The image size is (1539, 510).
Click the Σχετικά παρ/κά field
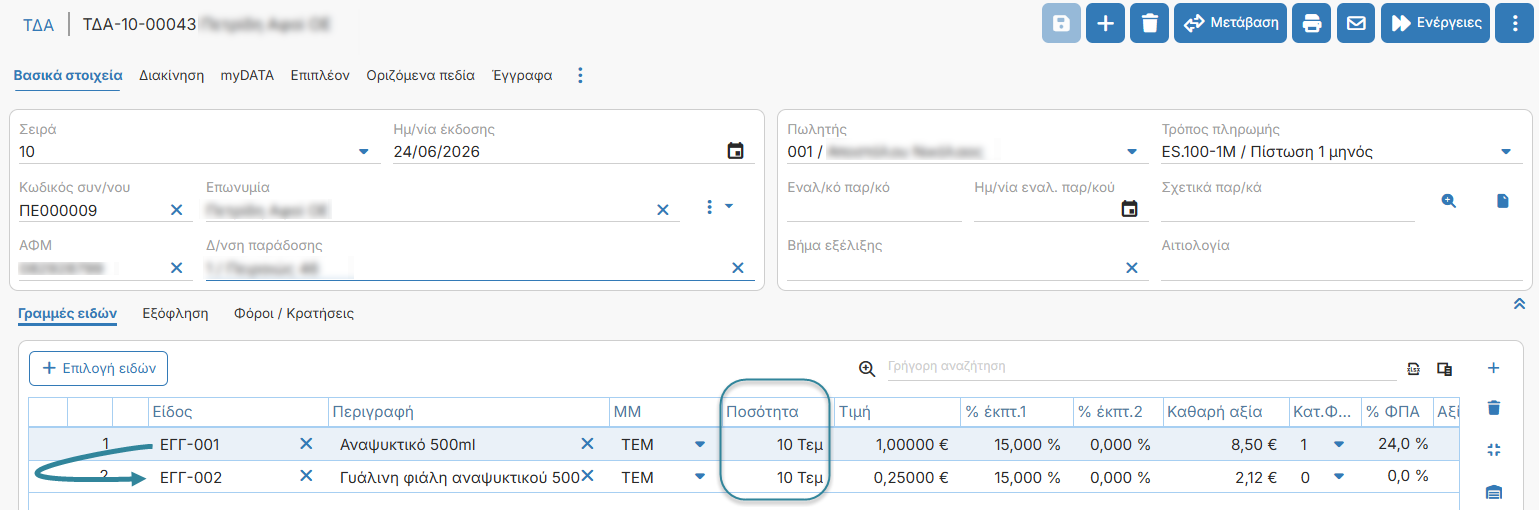pos(1288,209)
